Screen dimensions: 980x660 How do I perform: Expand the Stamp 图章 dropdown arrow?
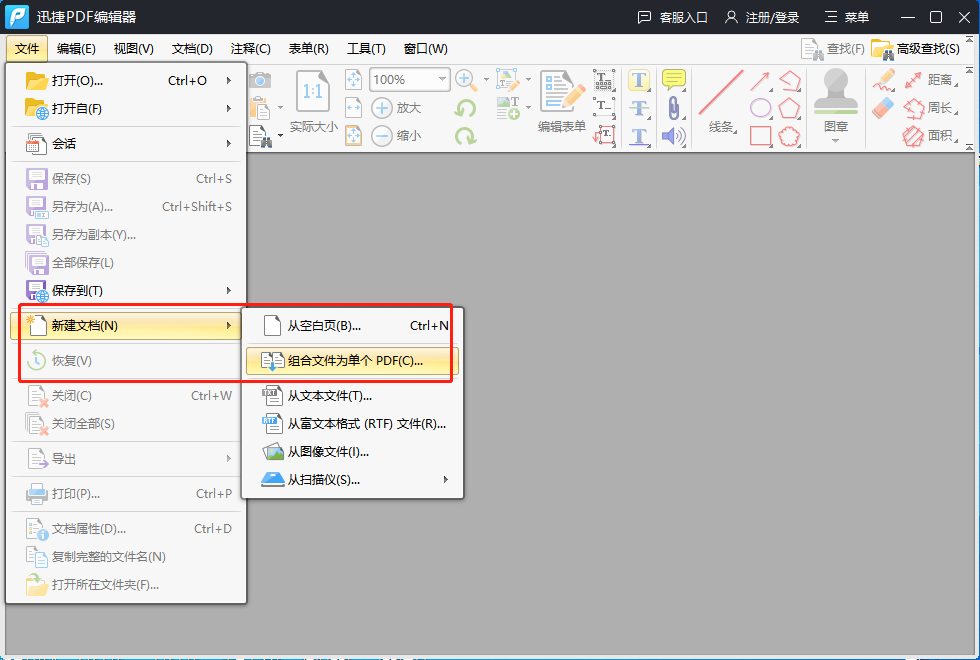coord(836,141)
